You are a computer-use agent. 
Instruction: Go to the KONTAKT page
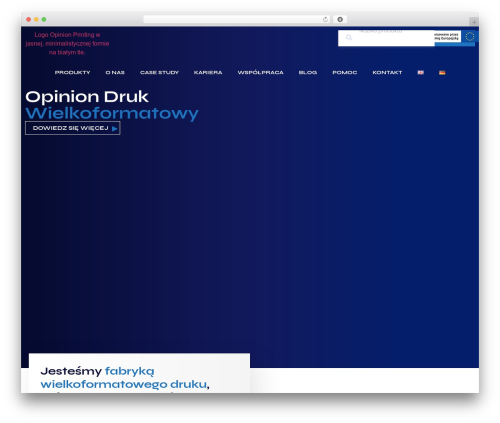[x=387, y=72]
